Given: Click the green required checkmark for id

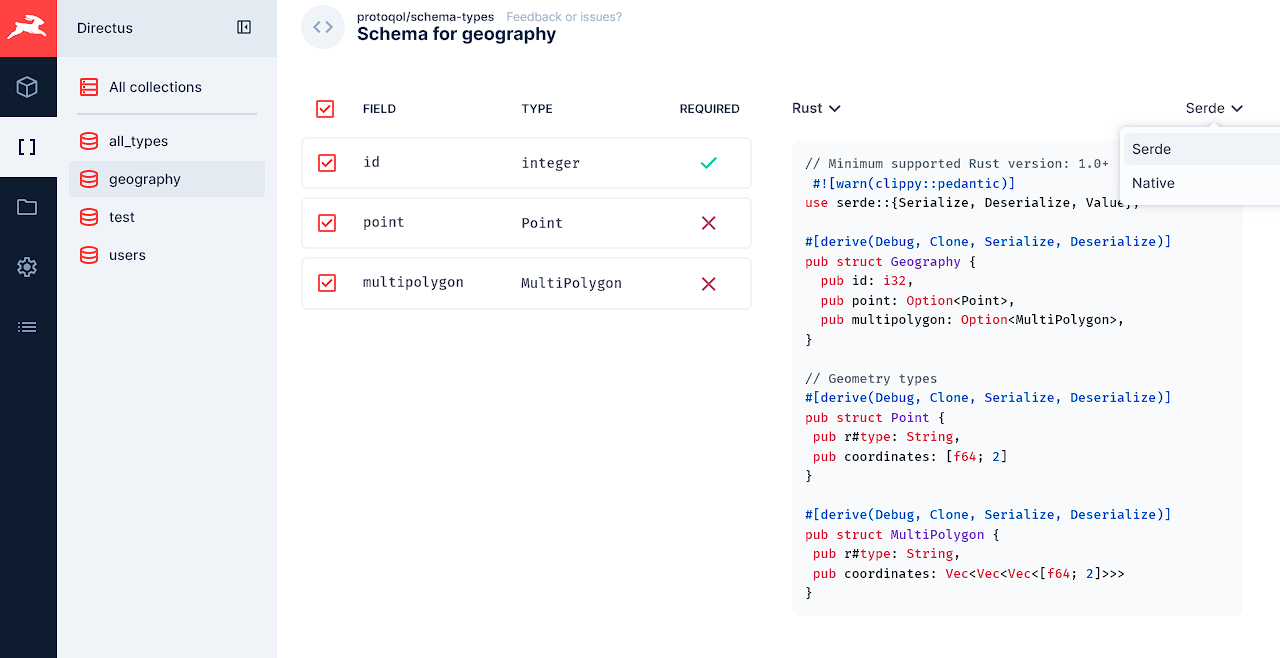Looking at the screenshot, I should [709, 163].
